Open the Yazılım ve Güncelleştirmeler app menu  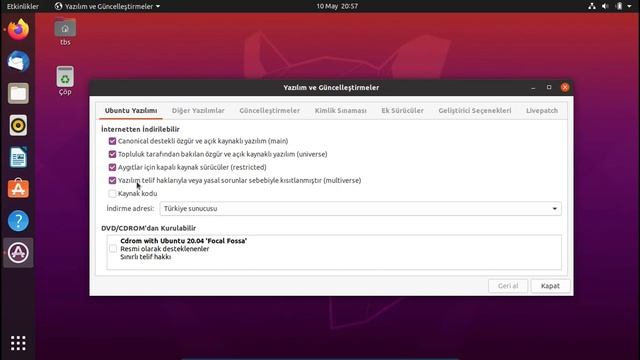click(x=107, y=6)
